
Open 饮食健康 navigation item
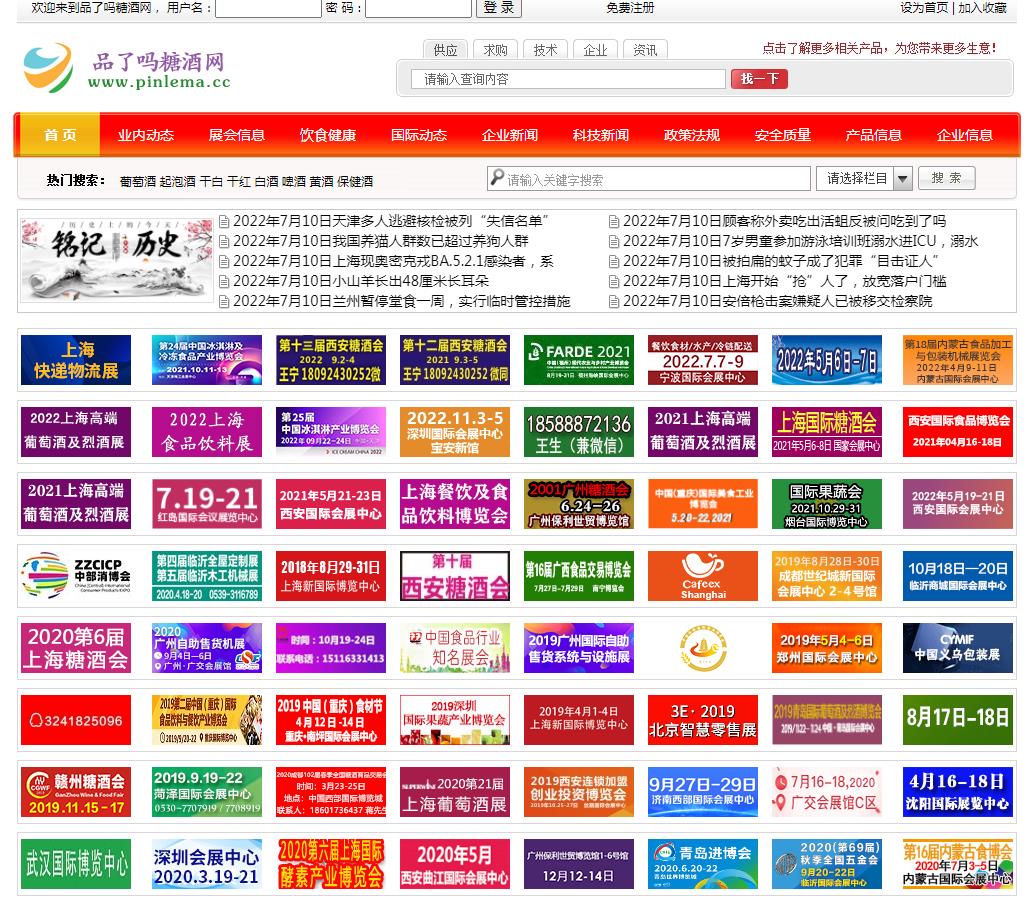[x=328, y=135]
